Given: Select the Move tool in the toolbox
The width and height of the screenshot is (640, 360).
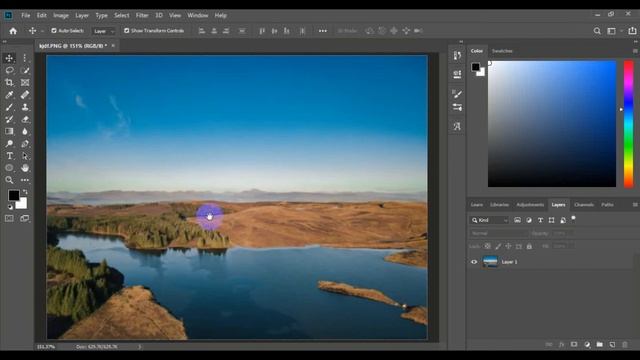Looking at the screenshot, I should tap(9, 58).
